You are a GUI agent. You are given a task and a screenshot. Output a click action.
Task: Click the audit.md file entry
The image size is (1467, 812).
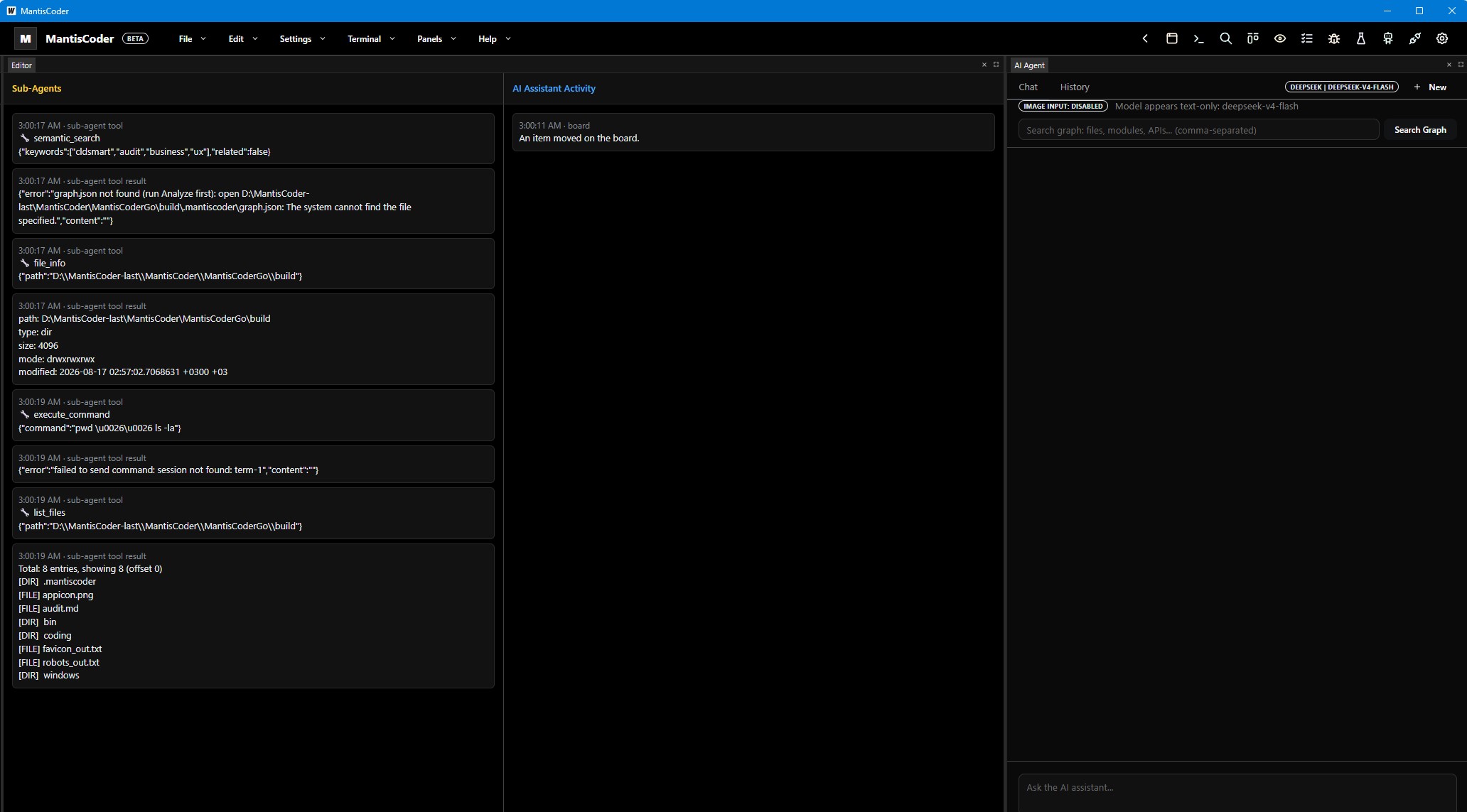tap(48, 609)
